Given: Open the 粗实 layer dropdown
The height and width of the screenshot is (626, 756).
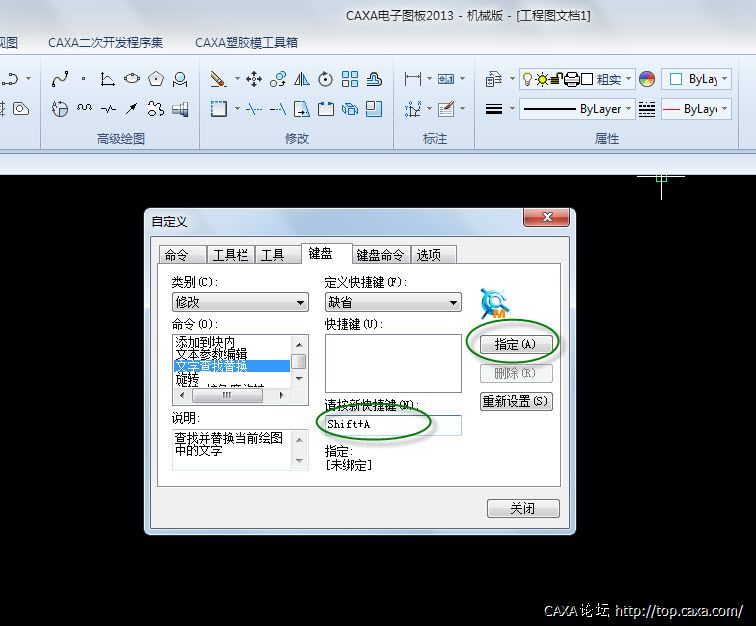Looking at the screenshot, I should click(628, 79).
